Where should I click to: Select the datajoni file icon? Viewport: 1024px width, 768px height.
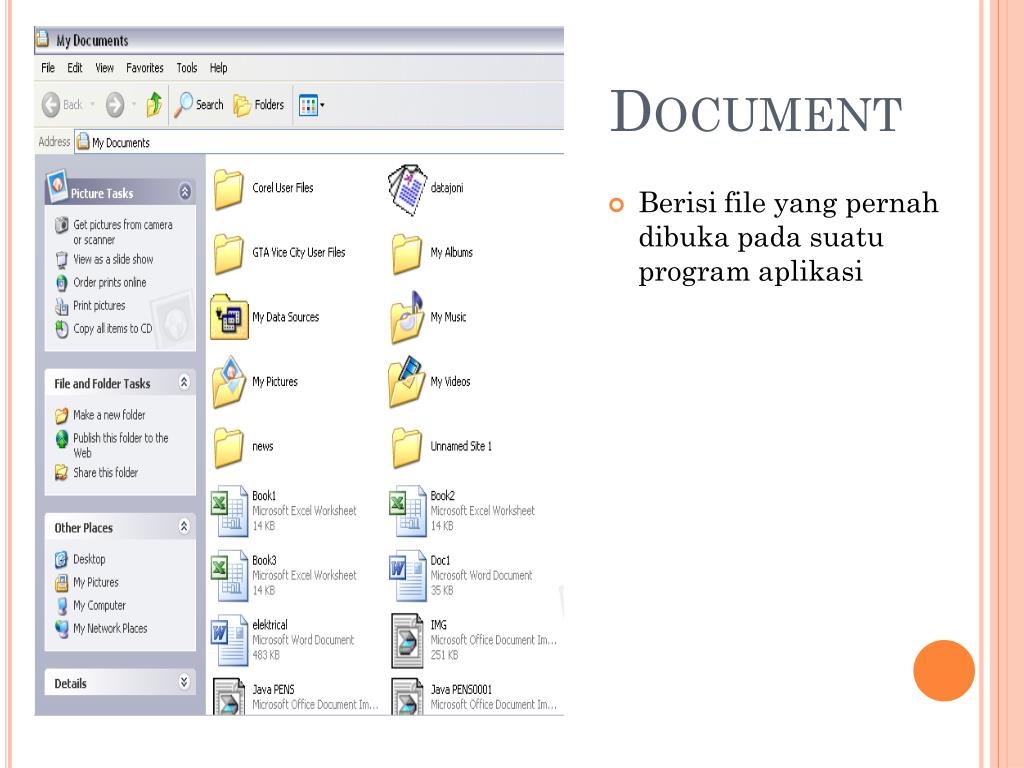click(x=407, y=189)
